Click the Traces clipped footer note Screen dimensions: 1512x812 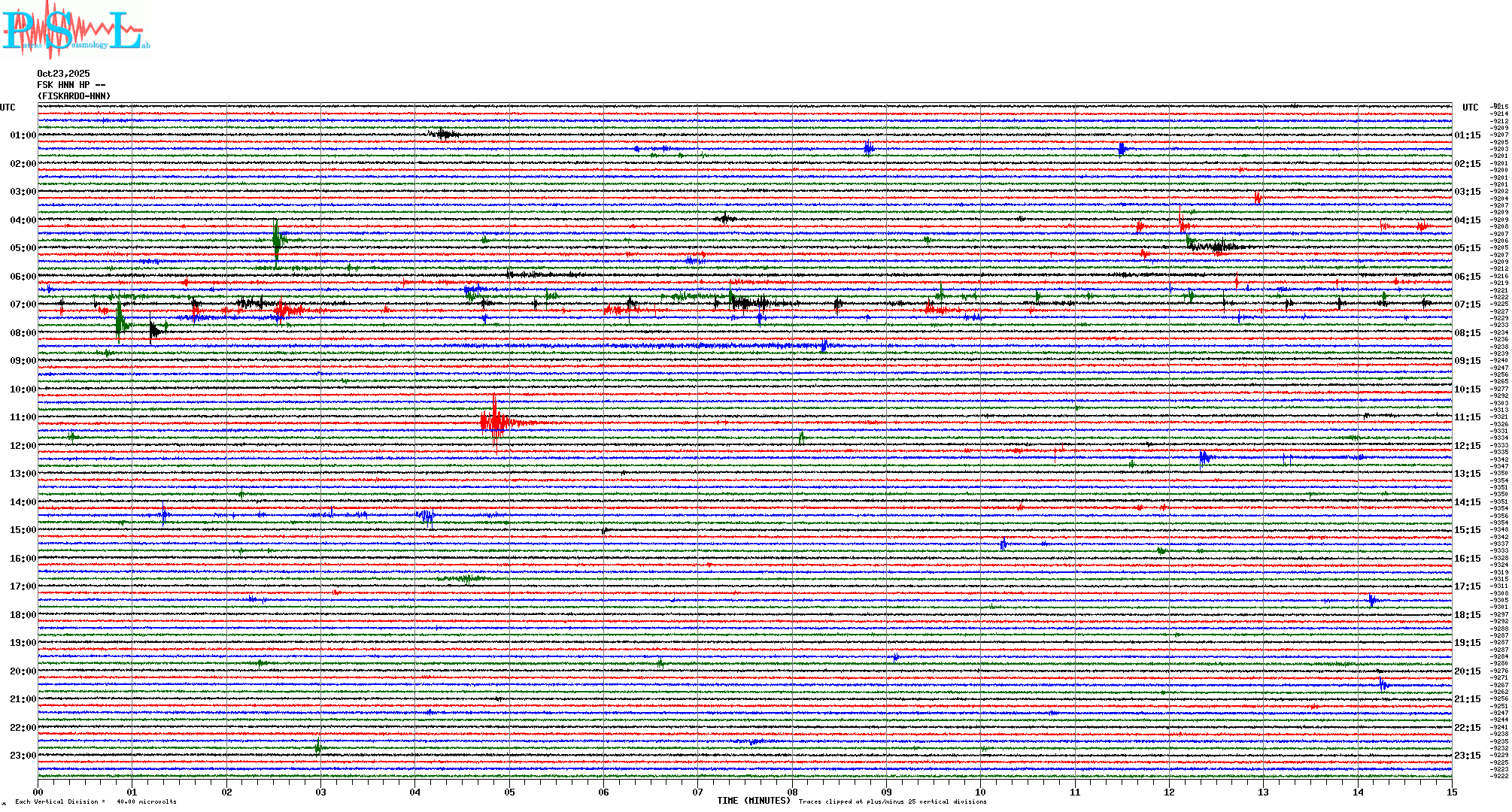[x=892, y=801]
